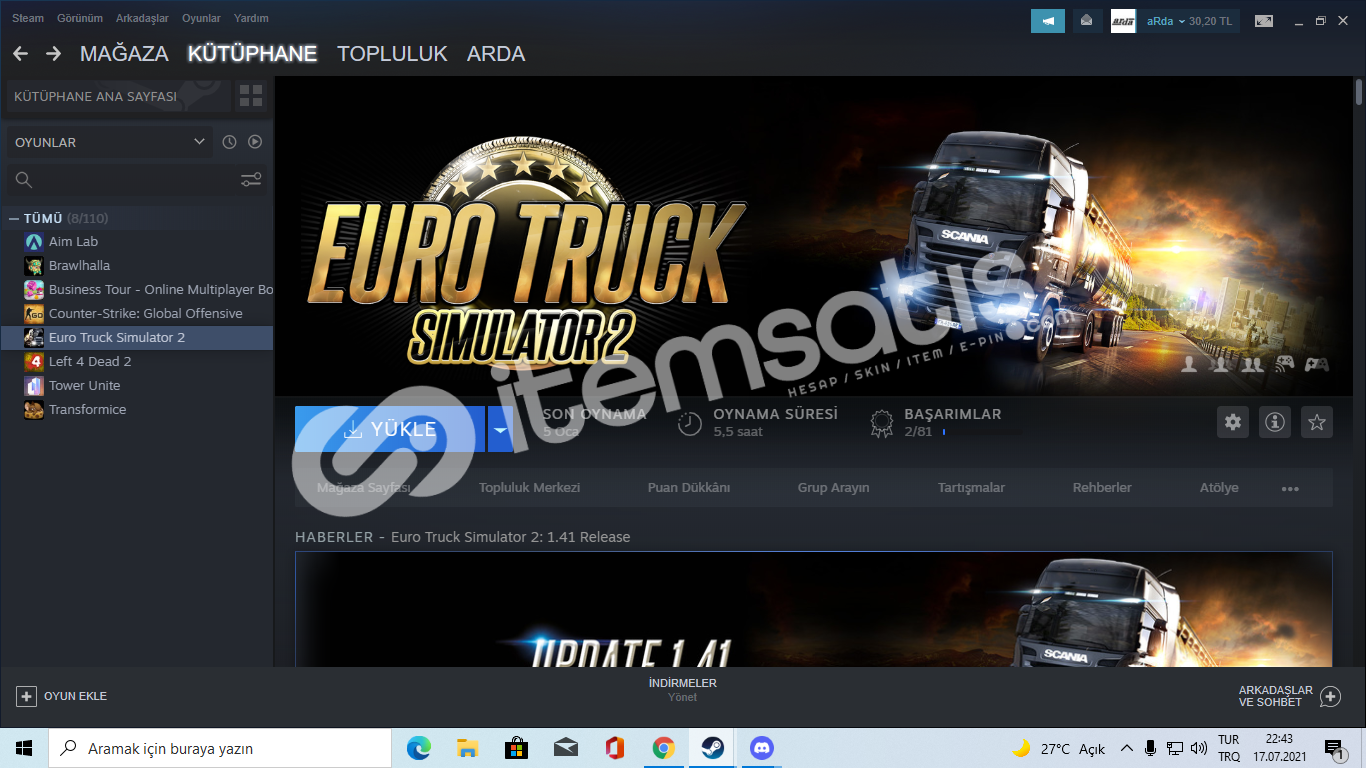Show more links with the ellipsis

(x=1290, y=489)
